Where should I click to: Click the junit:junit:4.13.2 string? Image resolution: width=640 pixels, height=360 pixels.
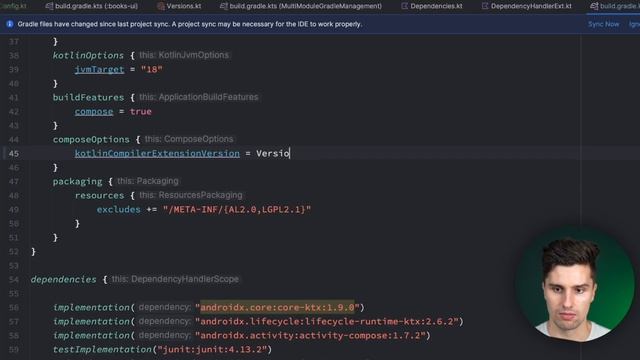pyautogui.click(x=212, y=349)
